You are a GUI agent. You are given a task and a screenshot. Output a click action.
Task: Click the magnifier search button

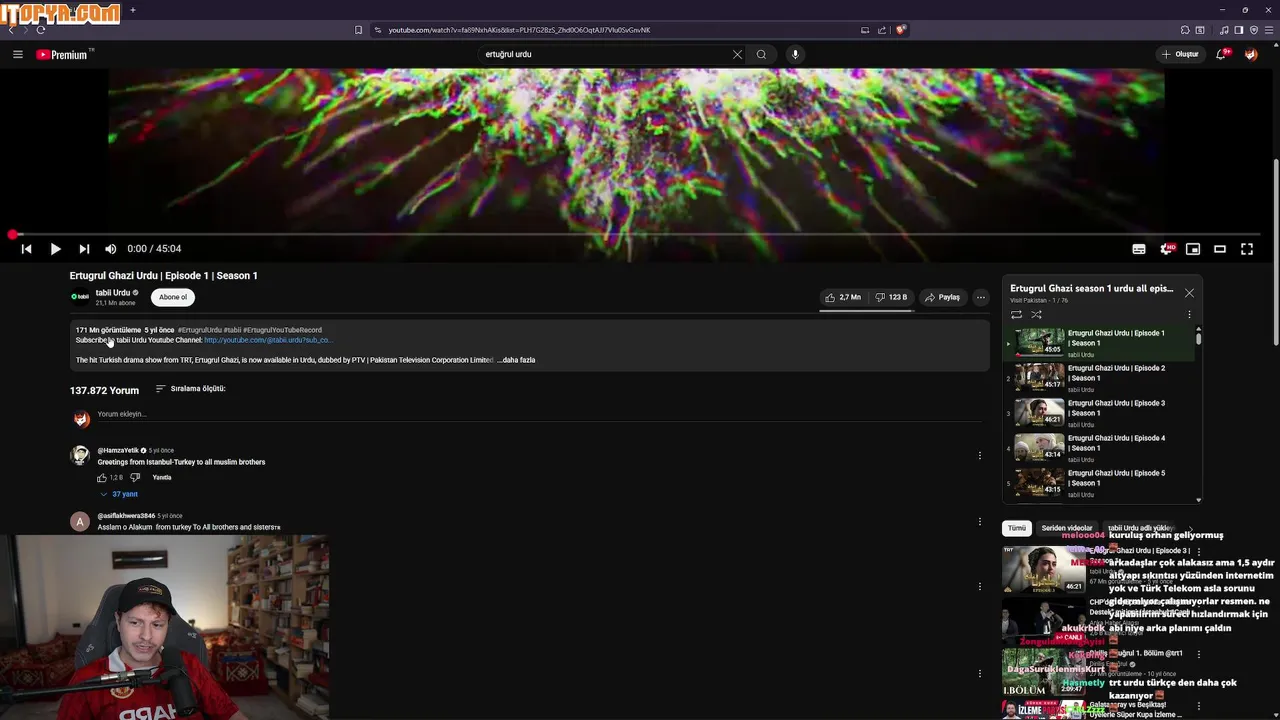coord(761,54)
